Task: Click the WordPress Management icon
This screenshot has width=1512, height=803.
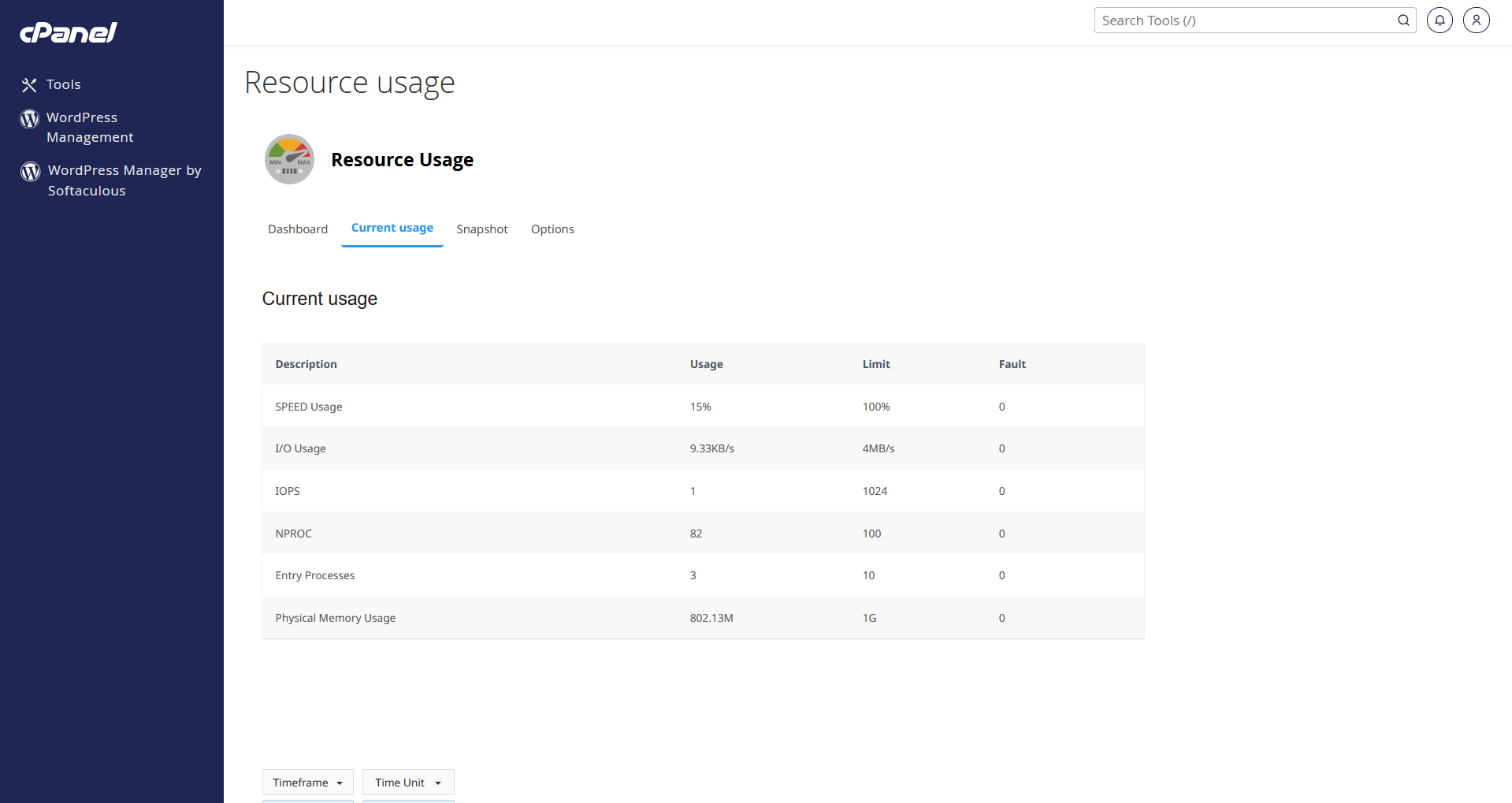Action: tap(30, 118)
